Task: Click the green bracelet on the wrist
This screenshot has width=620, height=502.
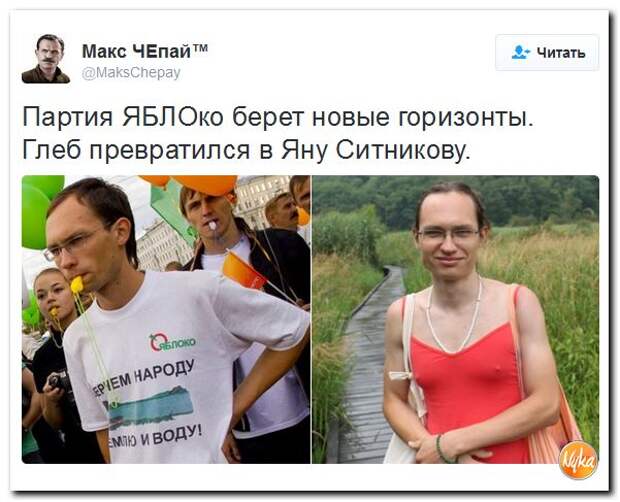Action: (x=442, y=449)
